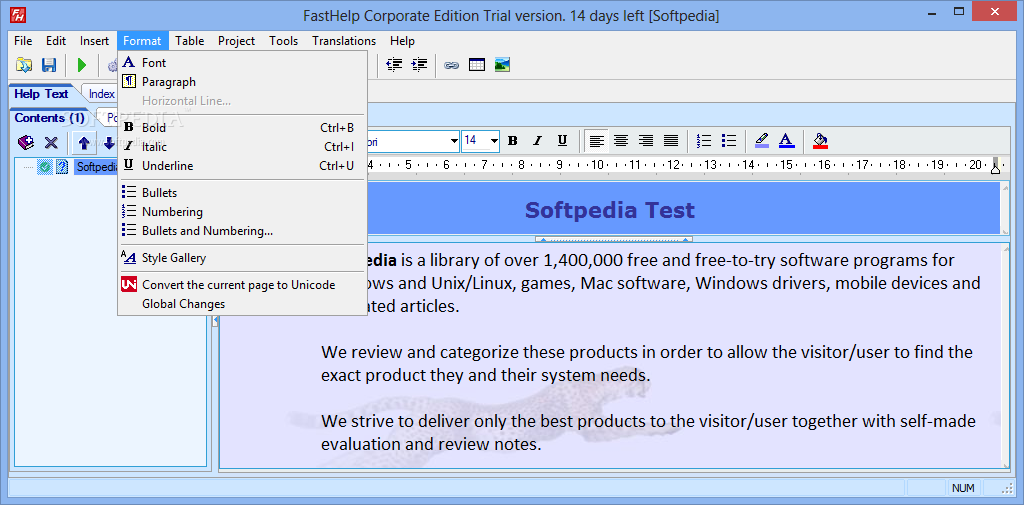The width and height of the screenshot is (1024, 505).
Task: Move topic up with blue arrow
Action: click(84, 142)
